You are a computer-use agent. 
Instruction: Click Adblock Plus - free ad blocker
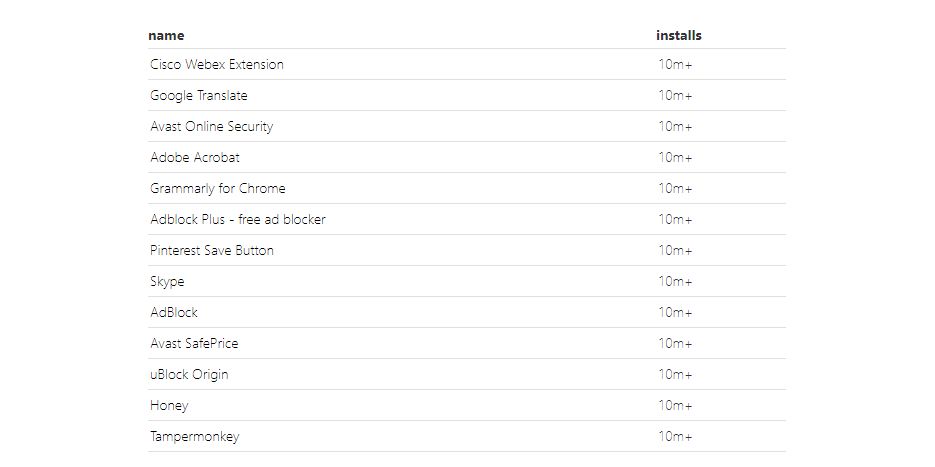click(x=238, y=219)
